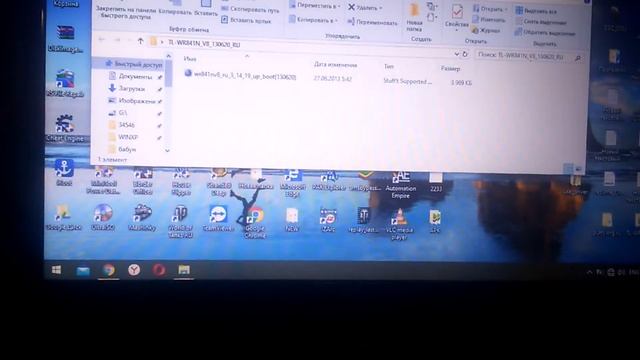This screenshot has height=360, width=640.
Task: Click Вставить ярлык (Paste shortcut)
Action: click(246, 20)
